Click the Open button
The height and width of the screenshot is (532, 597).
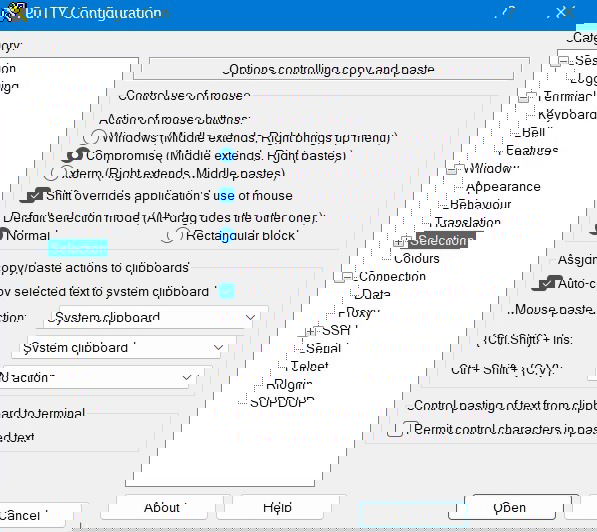tap(509, 507)
